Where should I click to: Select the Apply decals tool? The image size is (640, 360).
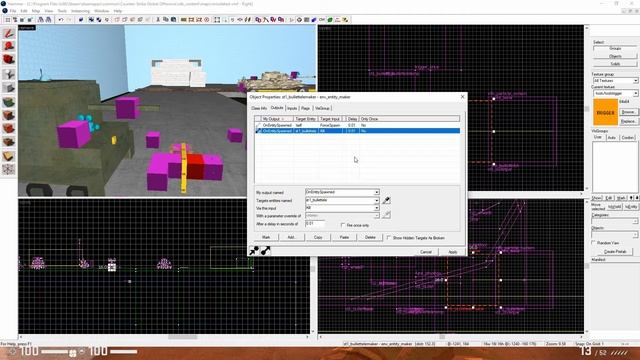[x=9, y=129]
